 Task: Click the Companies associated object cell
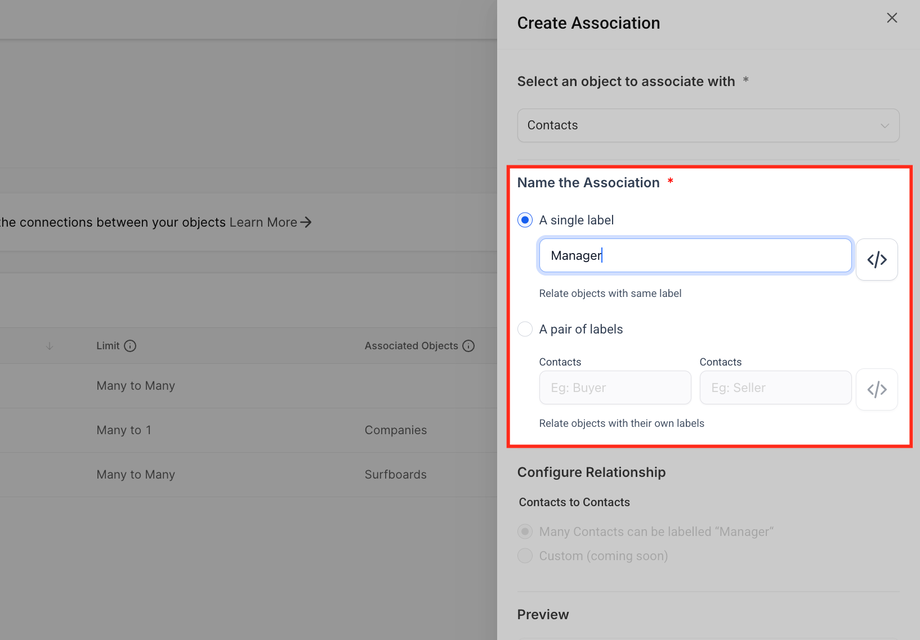point(395,430)
